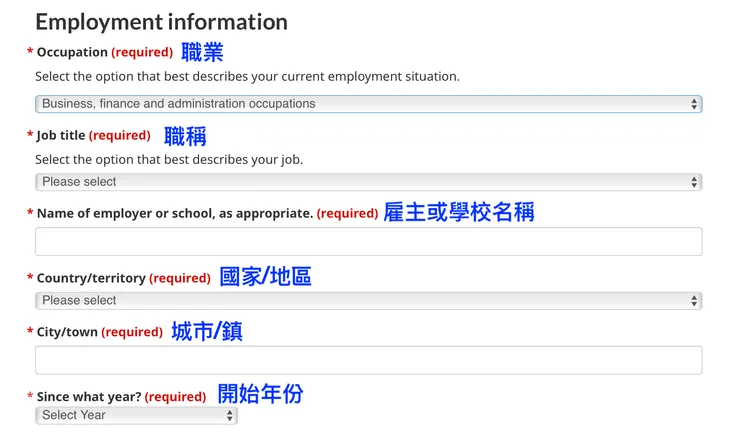The image size is (740, 442).
Task: Click the Country/territory (required) label
Action: [x=121, y=278]
